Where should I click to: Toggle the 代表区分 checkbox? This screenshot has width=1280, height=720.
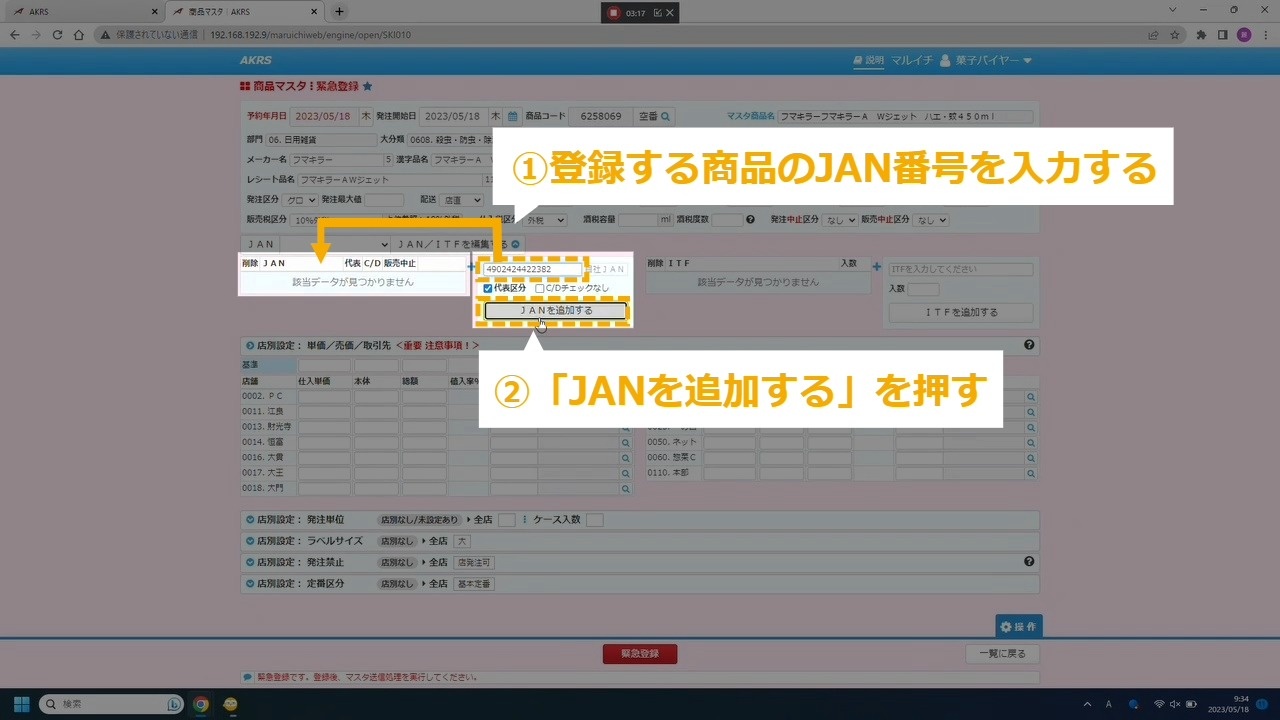pyautogui.click(x=488, y=289)
